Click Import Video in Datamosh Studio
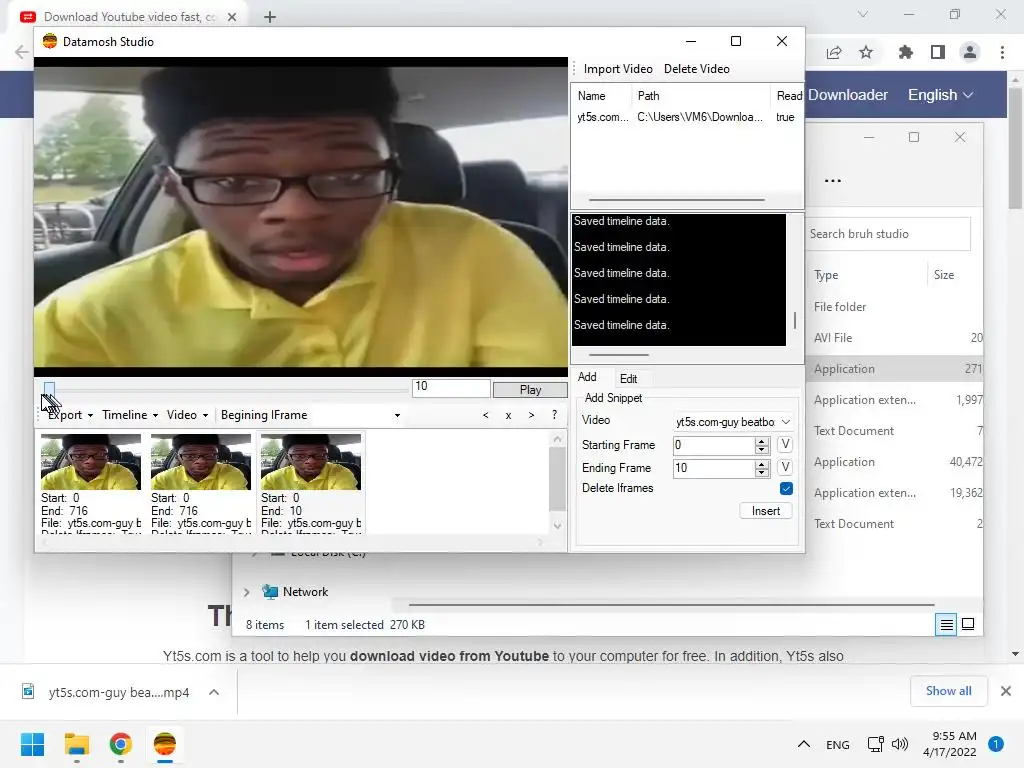 coord(618,69)
